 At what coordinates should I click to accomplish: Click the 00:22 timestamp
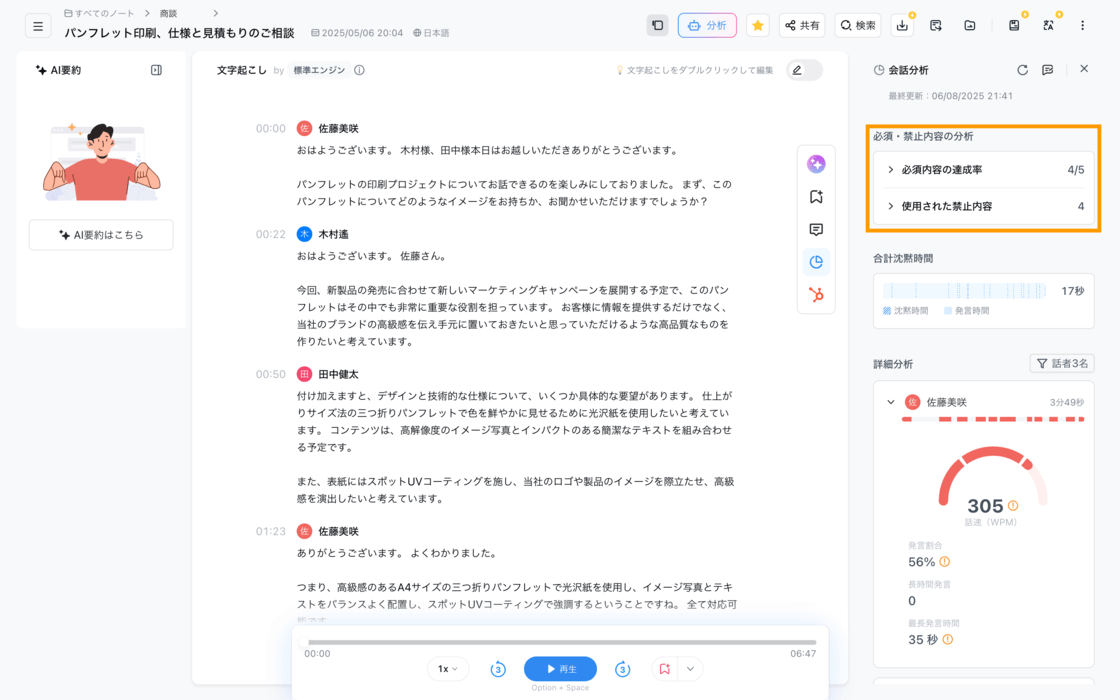pos(271,234)
